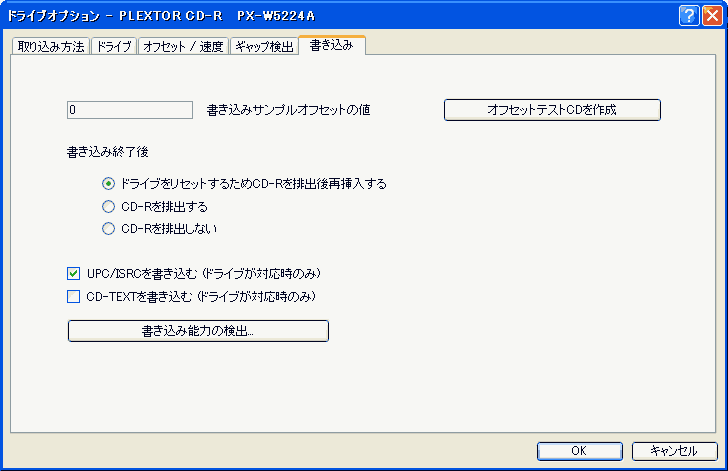Enable the CD-TEXTを書き込む checkbox
Viewport: 728px width, 471px height.
coord(73,296)
